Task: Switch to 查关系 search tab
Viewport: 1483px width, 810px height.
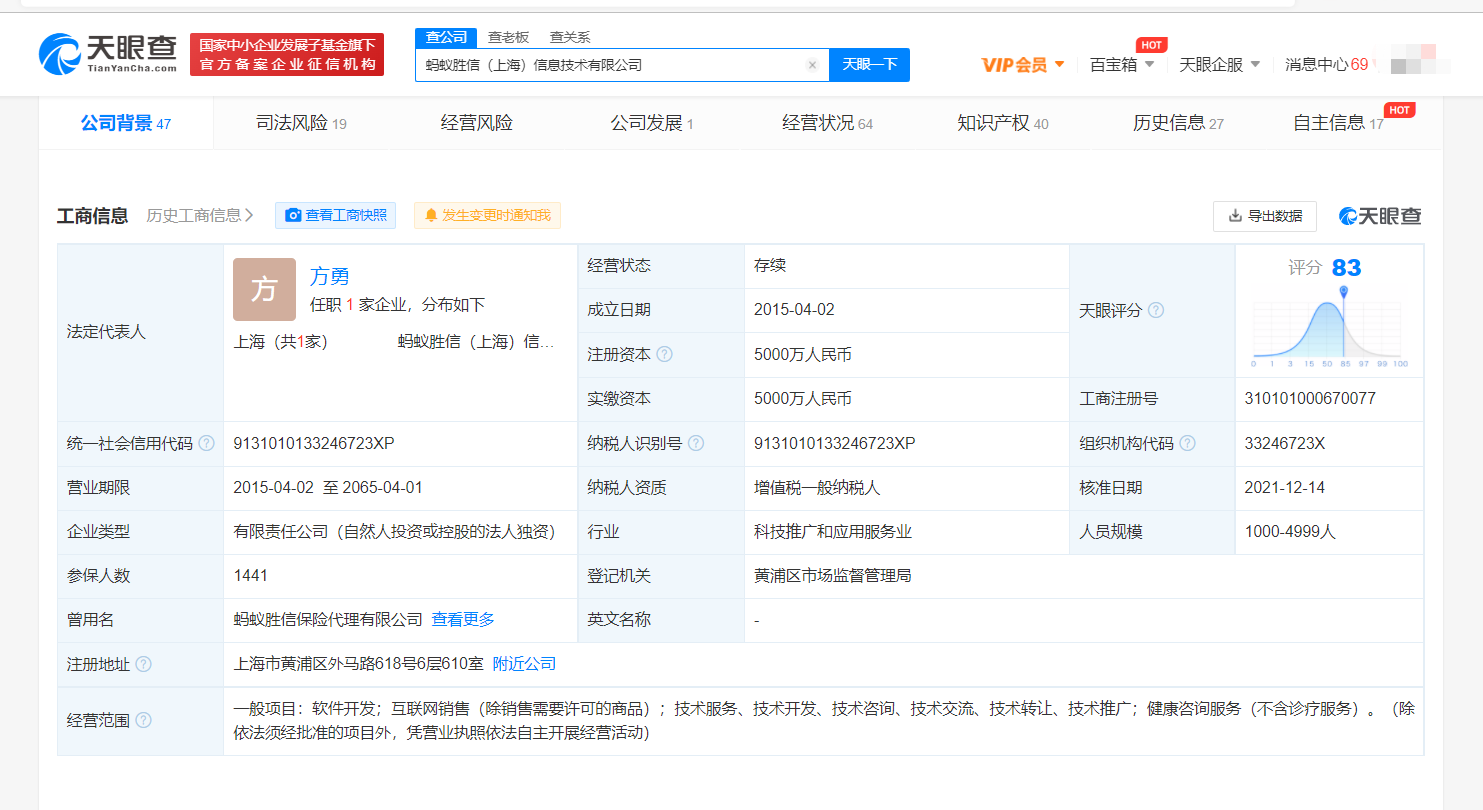Action: (x=570, y=38)
